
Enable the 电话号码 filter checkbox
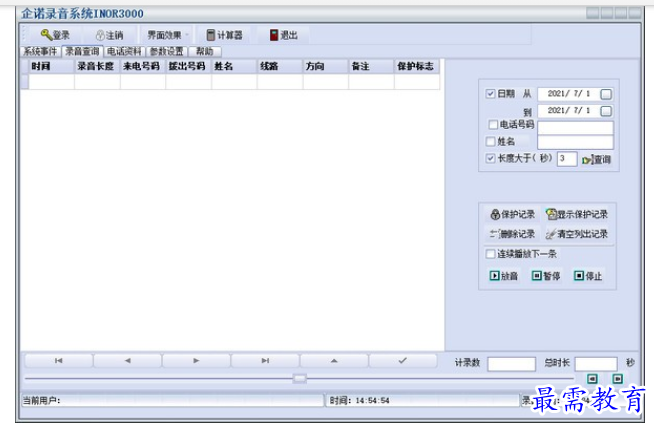click(493, 124)
